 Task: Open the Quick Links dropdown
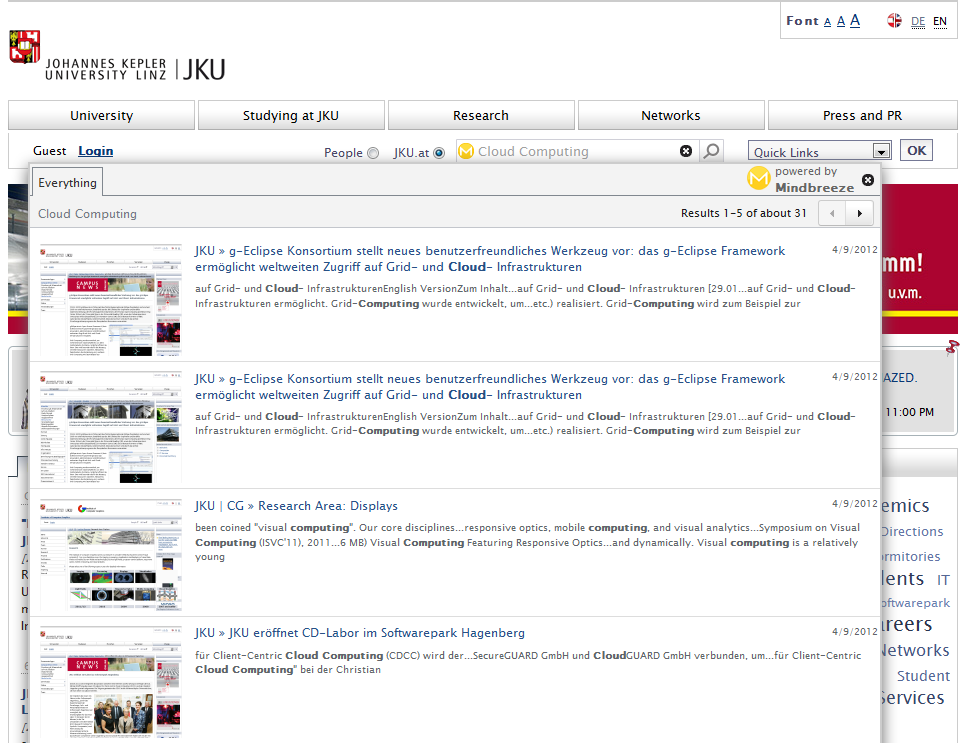819,152
